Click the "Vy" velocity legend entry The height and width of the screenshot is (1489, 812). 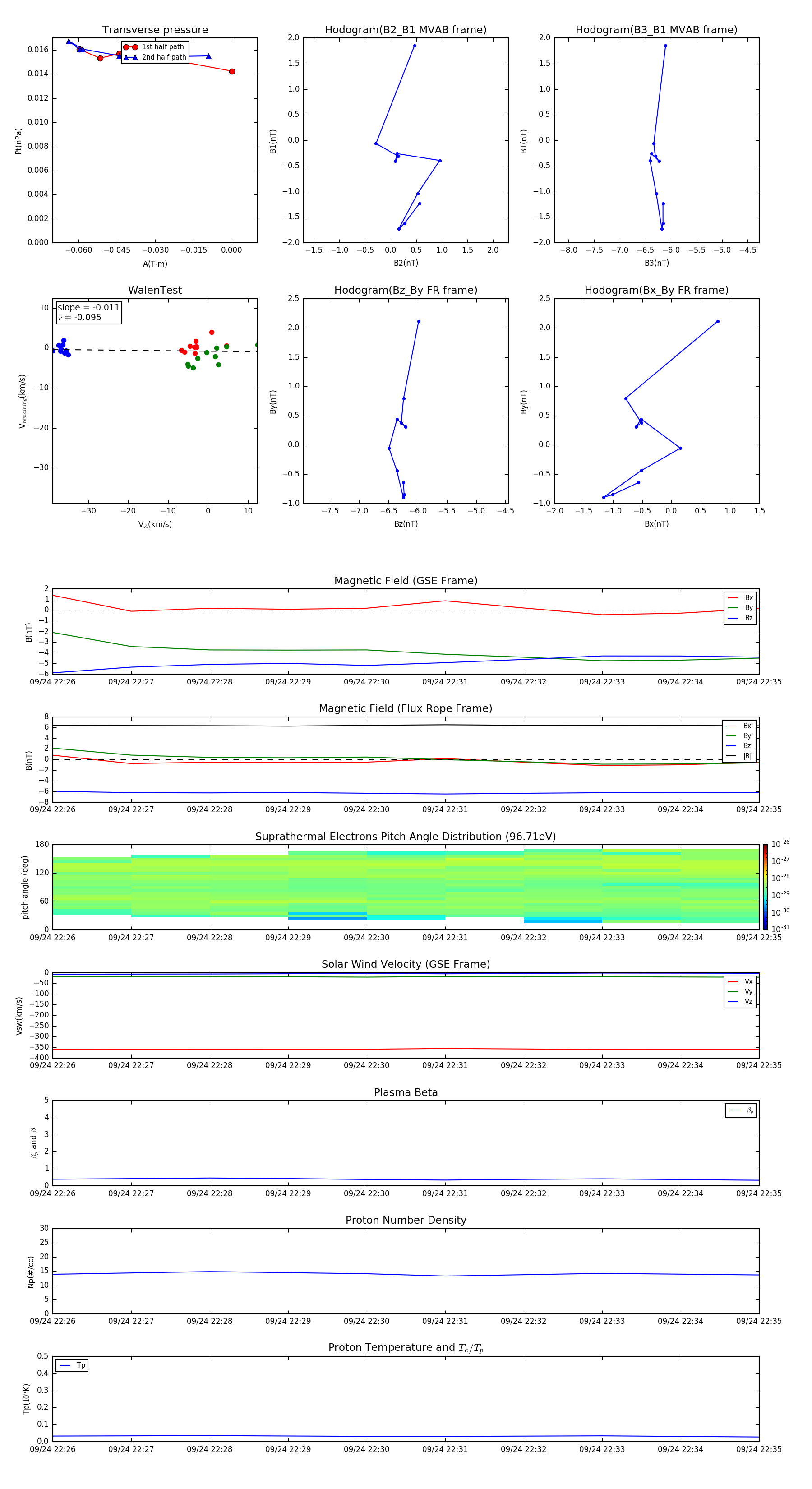point(740,992)
